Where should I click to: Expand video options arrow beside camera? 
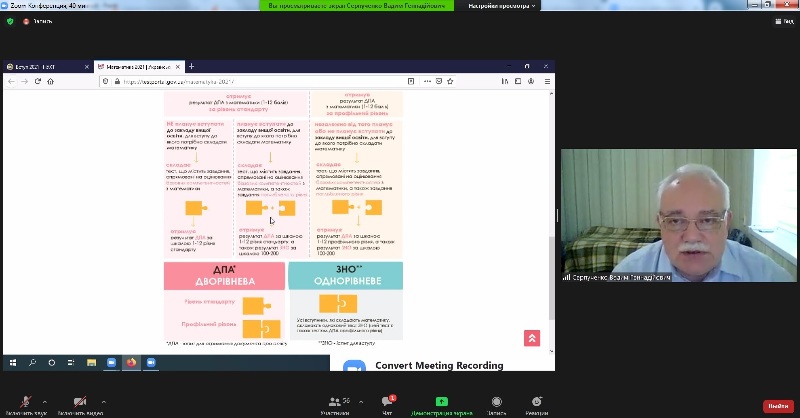pos(103,401)
